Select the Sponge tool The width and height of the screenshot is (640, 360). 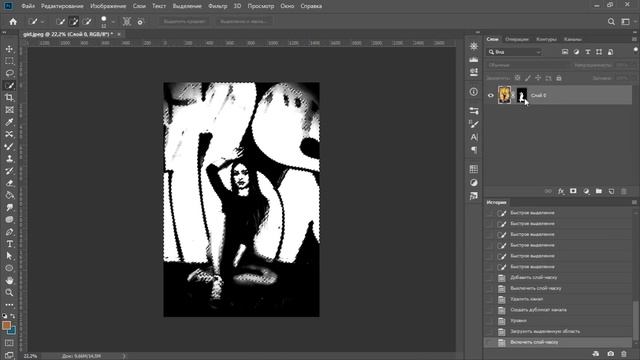click(9, 220)
